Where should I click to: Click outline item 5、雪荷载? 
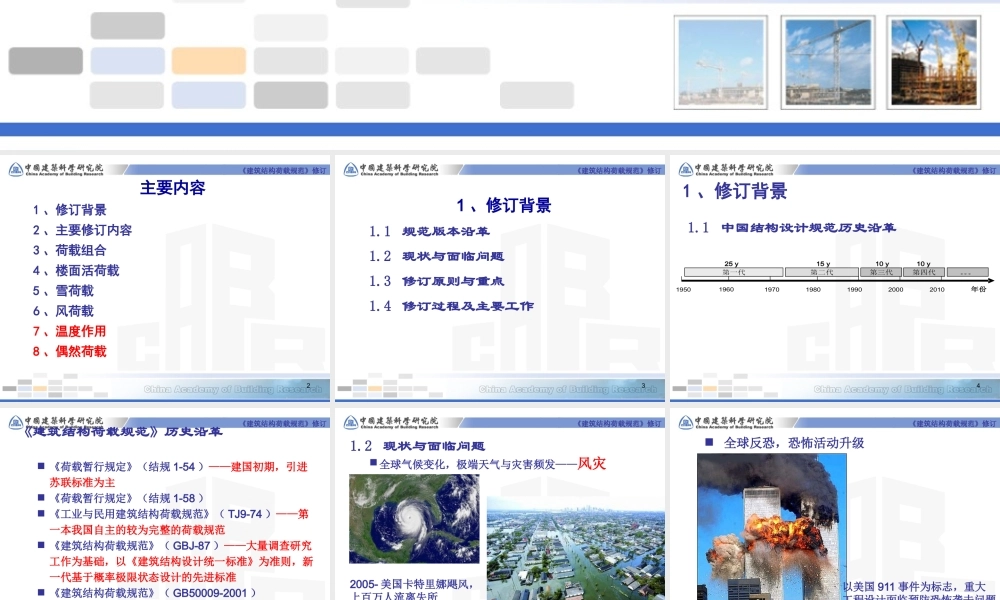coord(63,291)
